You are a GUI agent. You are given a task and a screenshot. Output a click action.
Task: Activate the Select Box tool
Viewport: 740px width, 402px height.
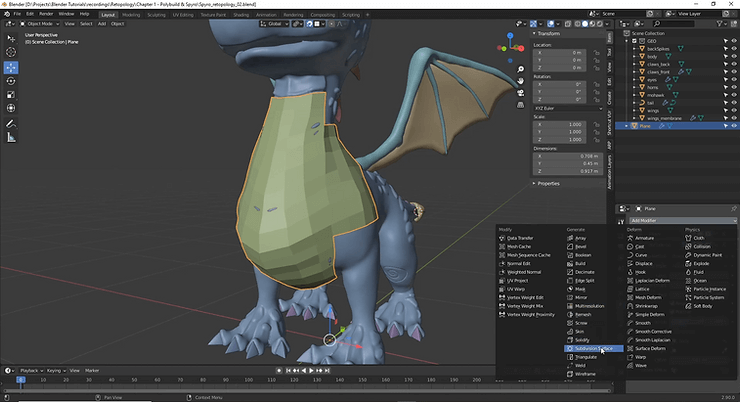pos(11,39)
